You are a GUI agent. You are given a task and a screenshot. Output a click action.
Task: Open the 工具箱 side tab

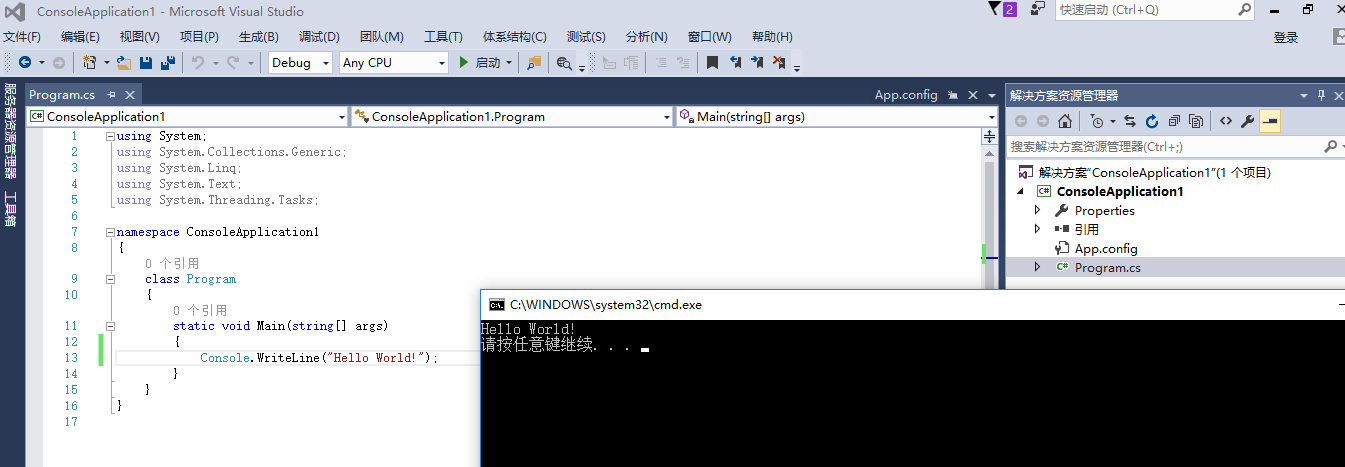coord(10,209)
